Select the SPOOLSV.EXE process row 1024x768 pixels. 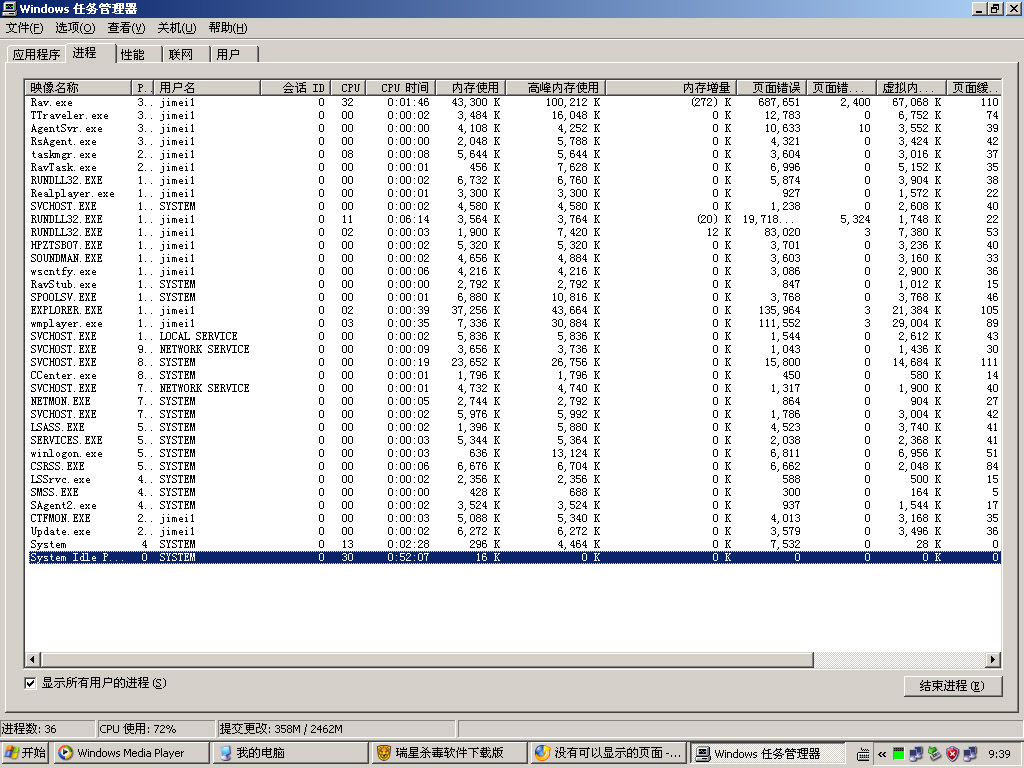[x=515, y=298]
